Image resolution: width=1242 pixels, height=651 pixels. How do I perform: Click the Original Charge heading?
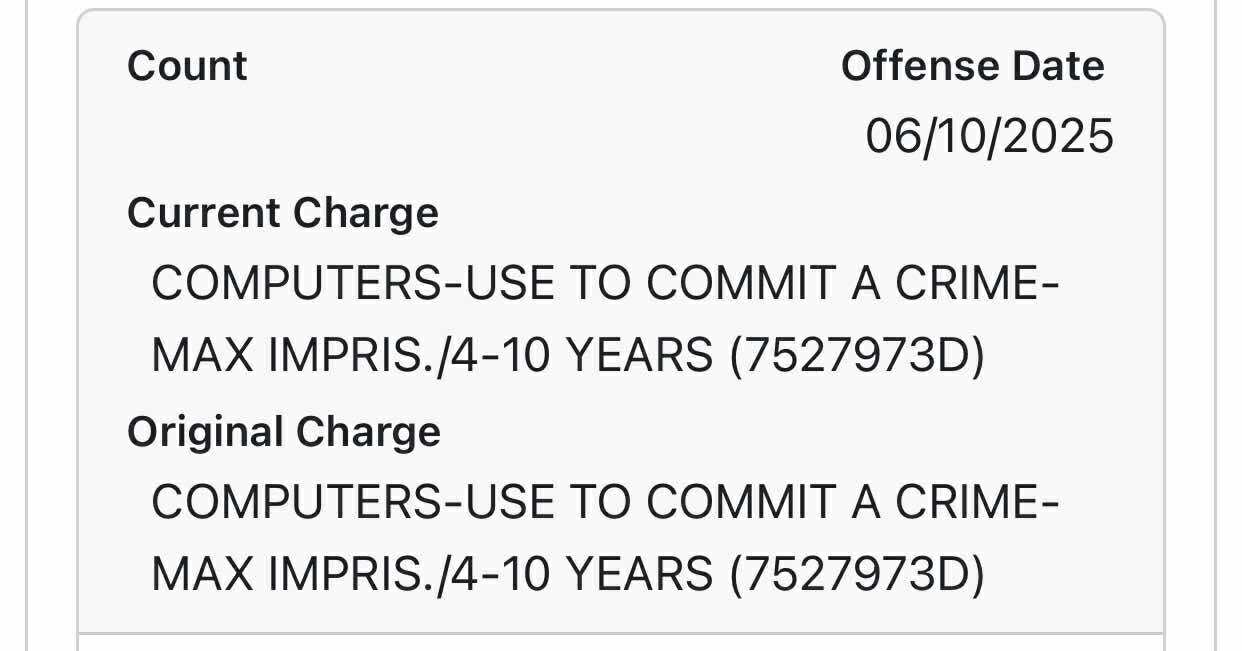pyautogui.click(x=284, y=431)
